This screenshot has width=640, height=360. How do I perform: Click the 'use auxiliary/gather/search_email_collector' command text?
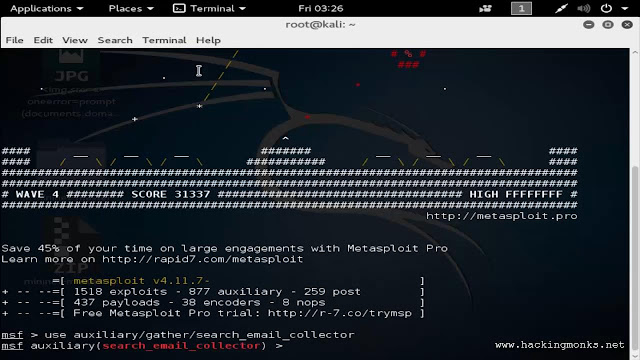199,335
